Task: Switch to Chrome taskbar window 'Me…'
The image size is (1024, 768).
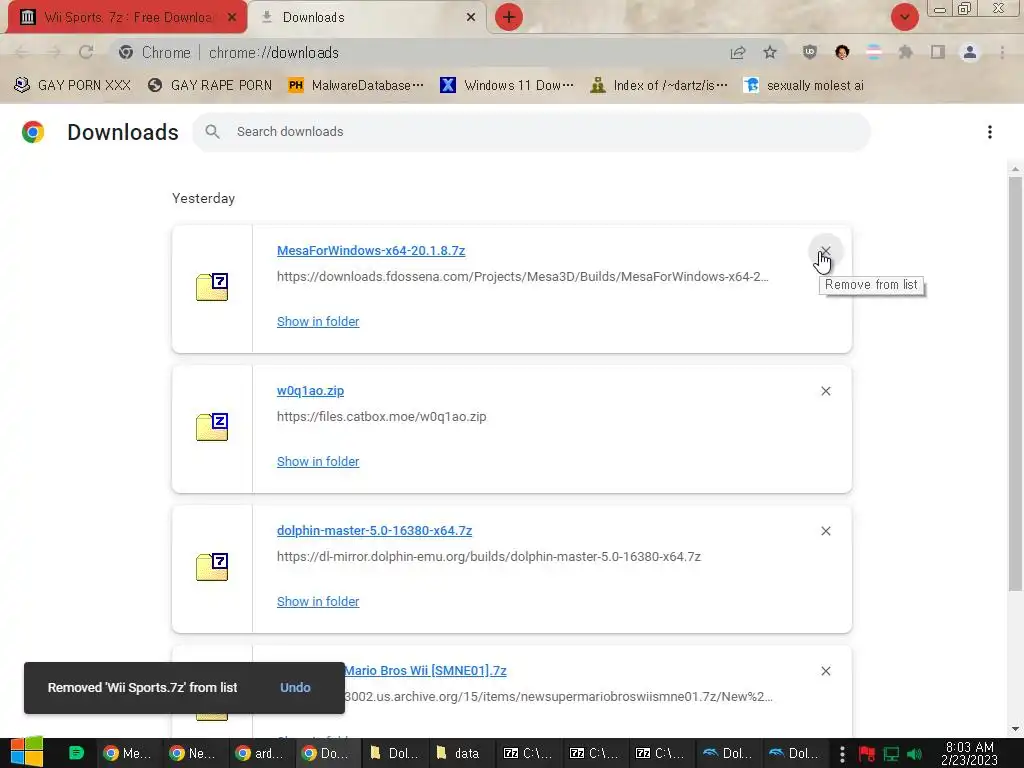Action: pos(128,753)
